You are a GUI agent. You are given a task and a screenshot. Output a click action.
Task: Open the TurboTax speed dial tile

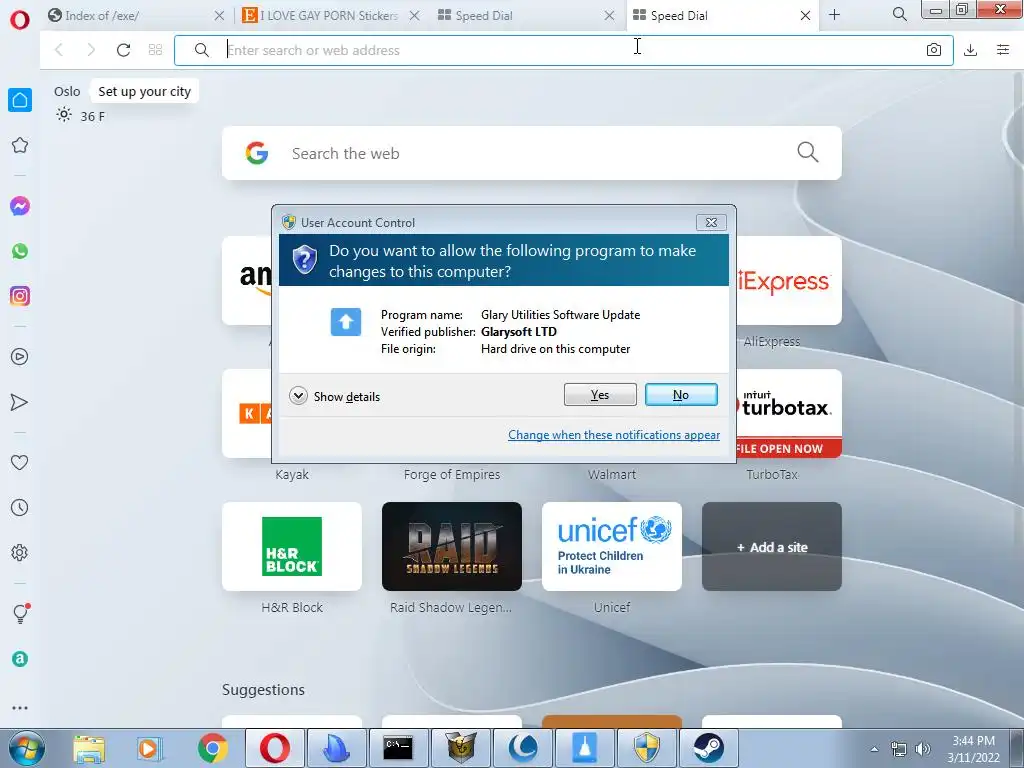[789, 413]
